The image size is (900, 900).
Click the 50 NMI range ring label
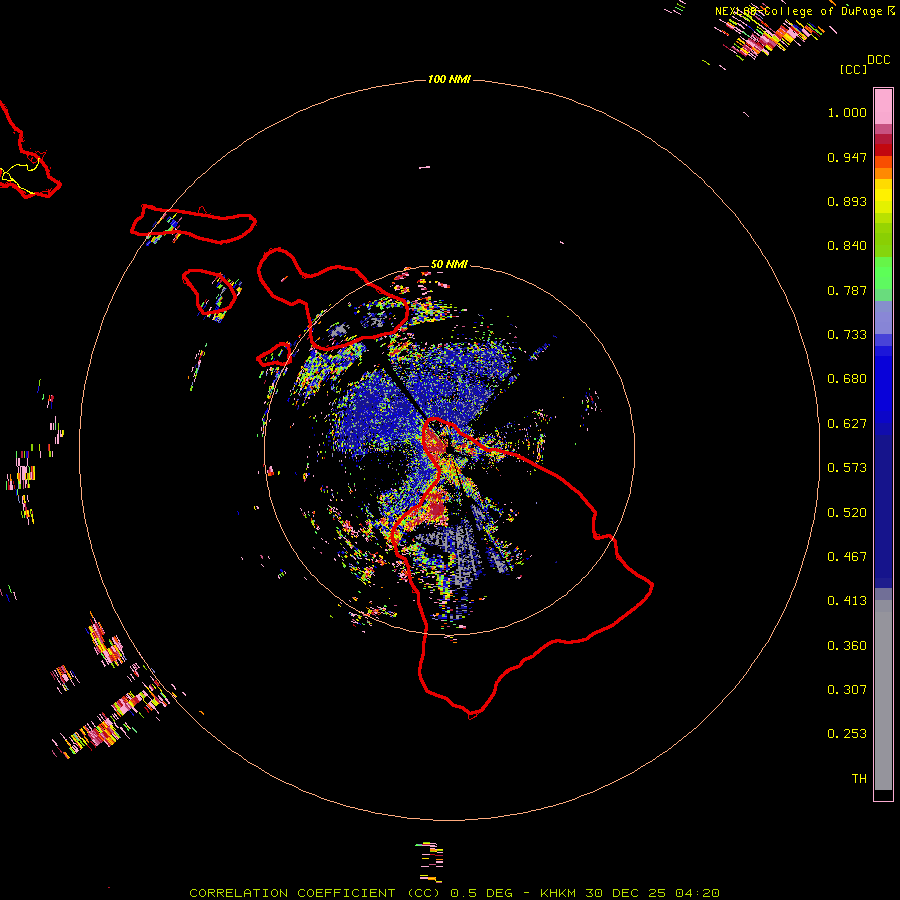click(449, 264)
